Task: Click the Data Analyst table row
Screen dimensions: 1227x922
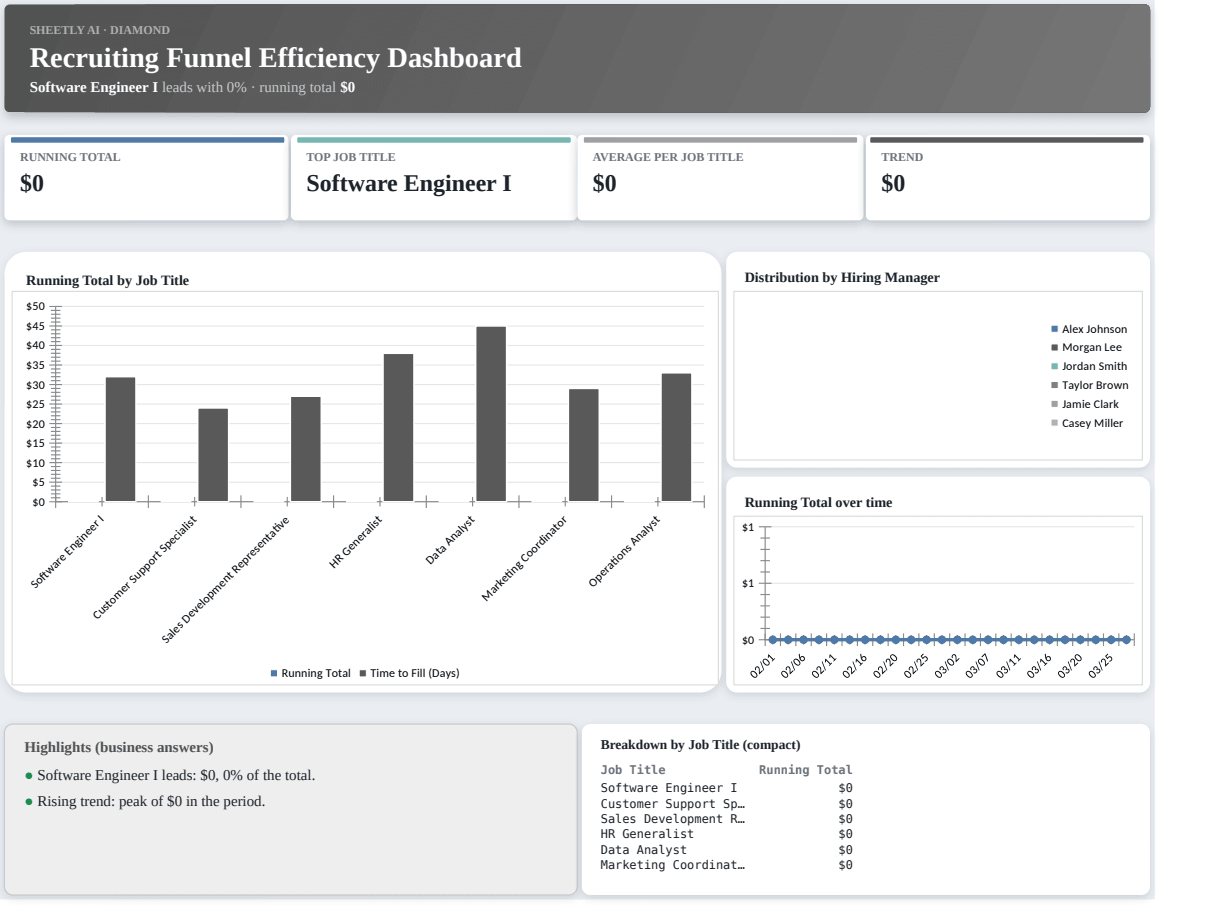Action: pyautogui.click(x=726, y=850)
